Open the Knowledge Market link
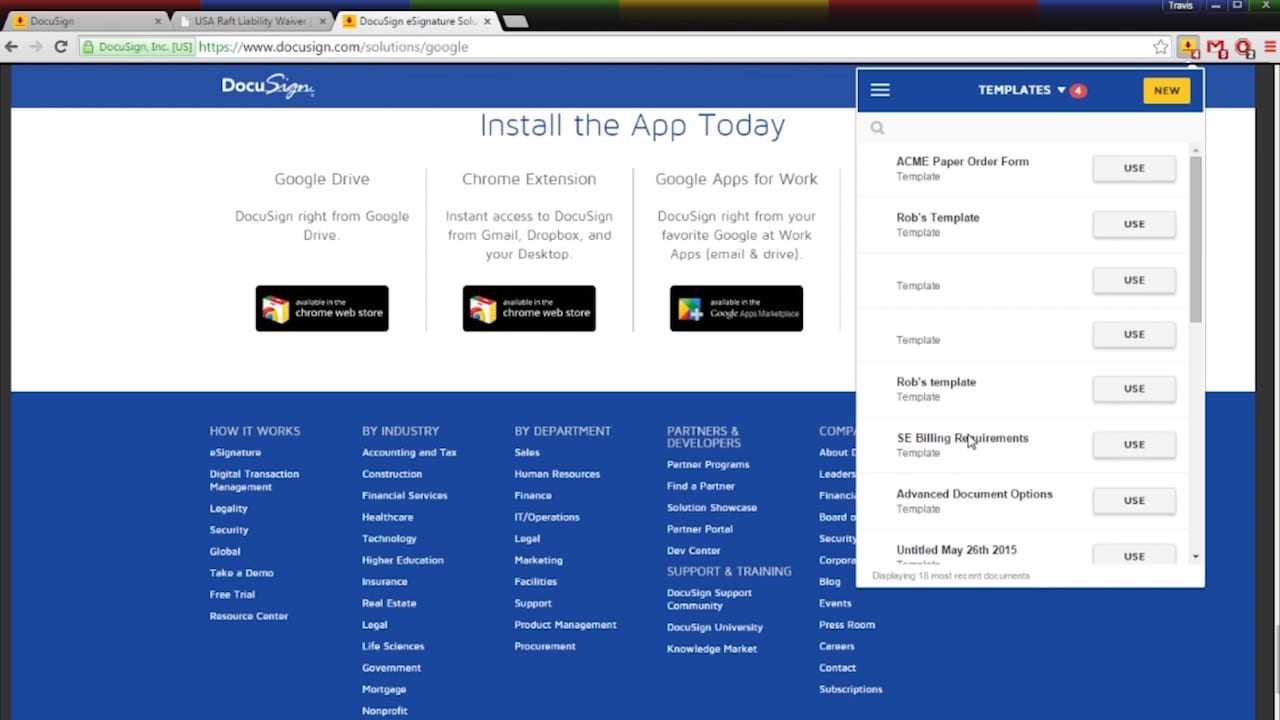This screenshot has width=1280, height=720. pyautogui.click(x=712, y=649)
